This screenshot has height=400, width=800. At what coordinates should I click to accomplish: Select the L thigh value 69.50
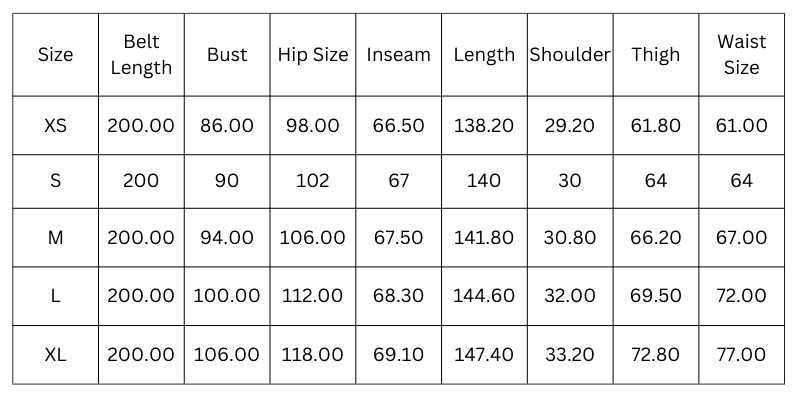tap(655, 296)
